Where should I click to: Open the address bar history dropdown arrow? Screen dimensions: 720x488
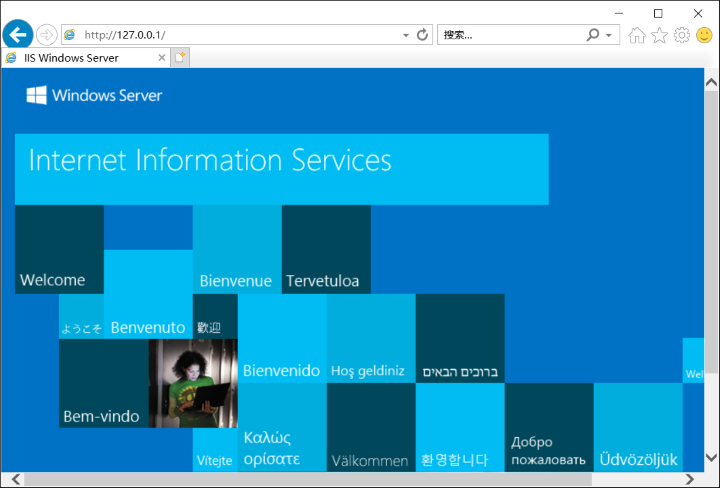pos(406,35)
